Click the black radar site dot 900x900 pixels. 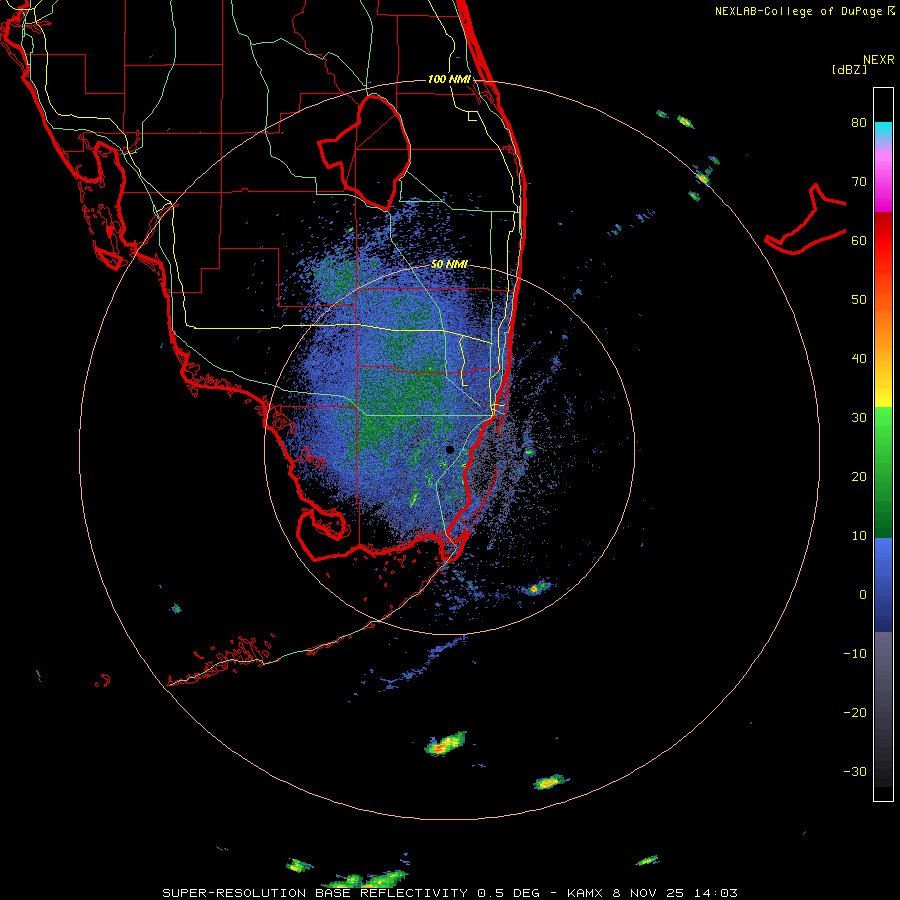pyautogui.click(x=449, y=449)
